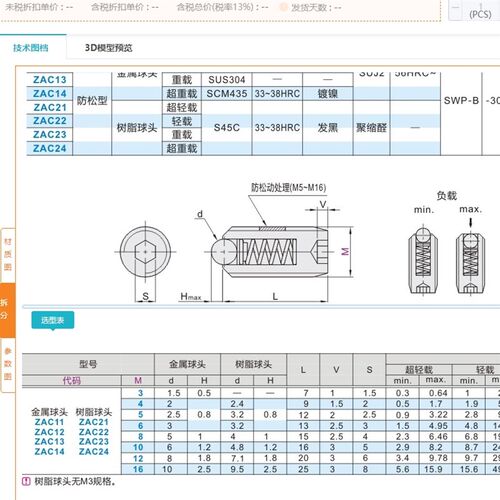Click ZAC24 in the 树脂球头 code list

tap(94, 451)
